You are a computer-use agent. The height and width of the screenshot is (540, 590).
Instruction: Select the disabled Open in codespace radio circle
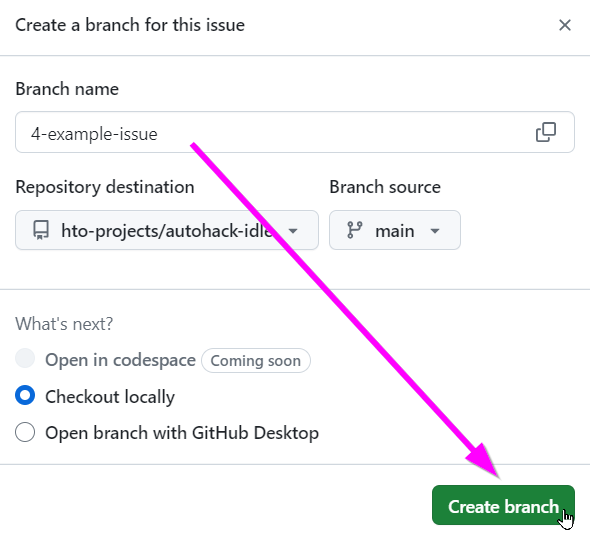(x=25, y=358)
